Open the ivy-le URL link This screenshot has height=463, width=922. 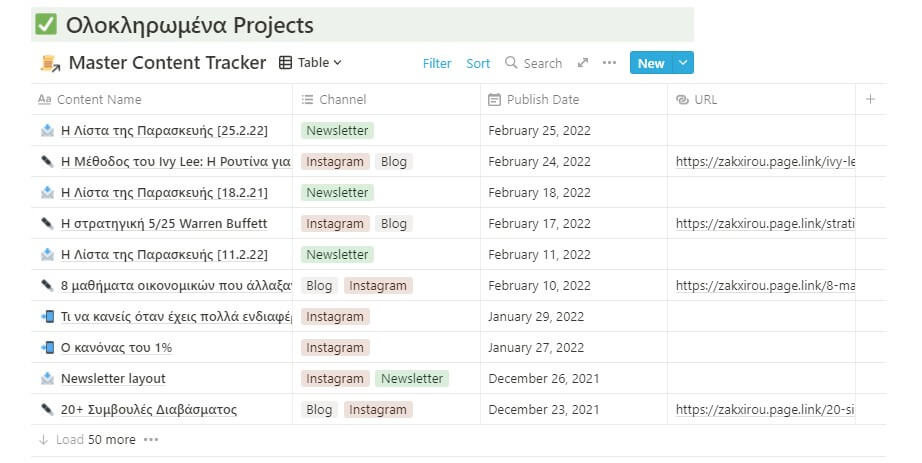765,162
